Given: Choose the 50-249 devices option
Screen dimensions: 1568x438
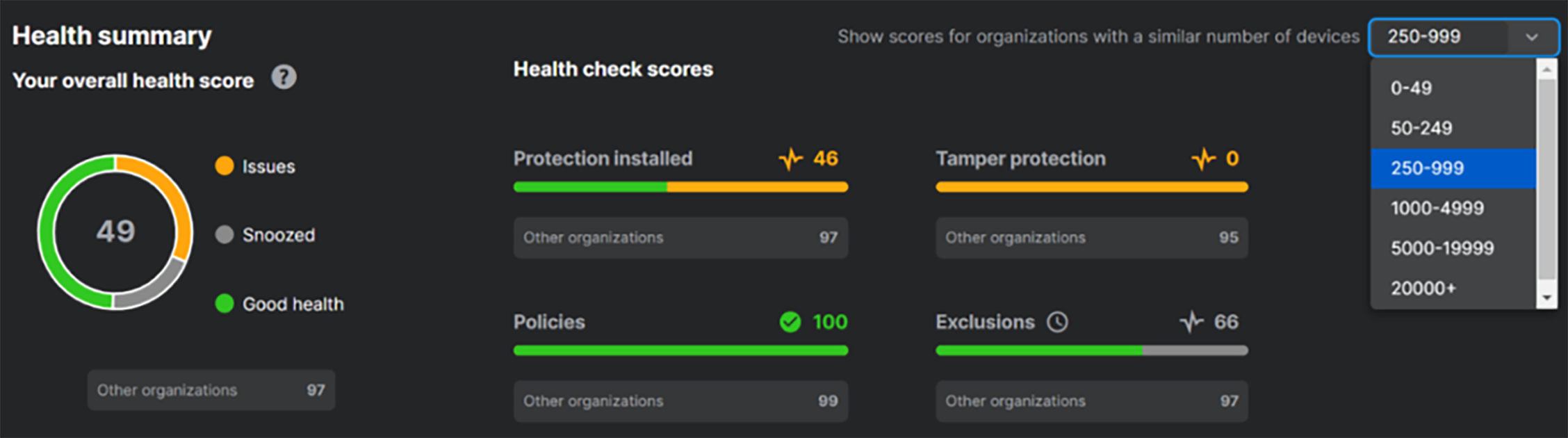Looking at the screenshot, I should tap(1421, 128).
